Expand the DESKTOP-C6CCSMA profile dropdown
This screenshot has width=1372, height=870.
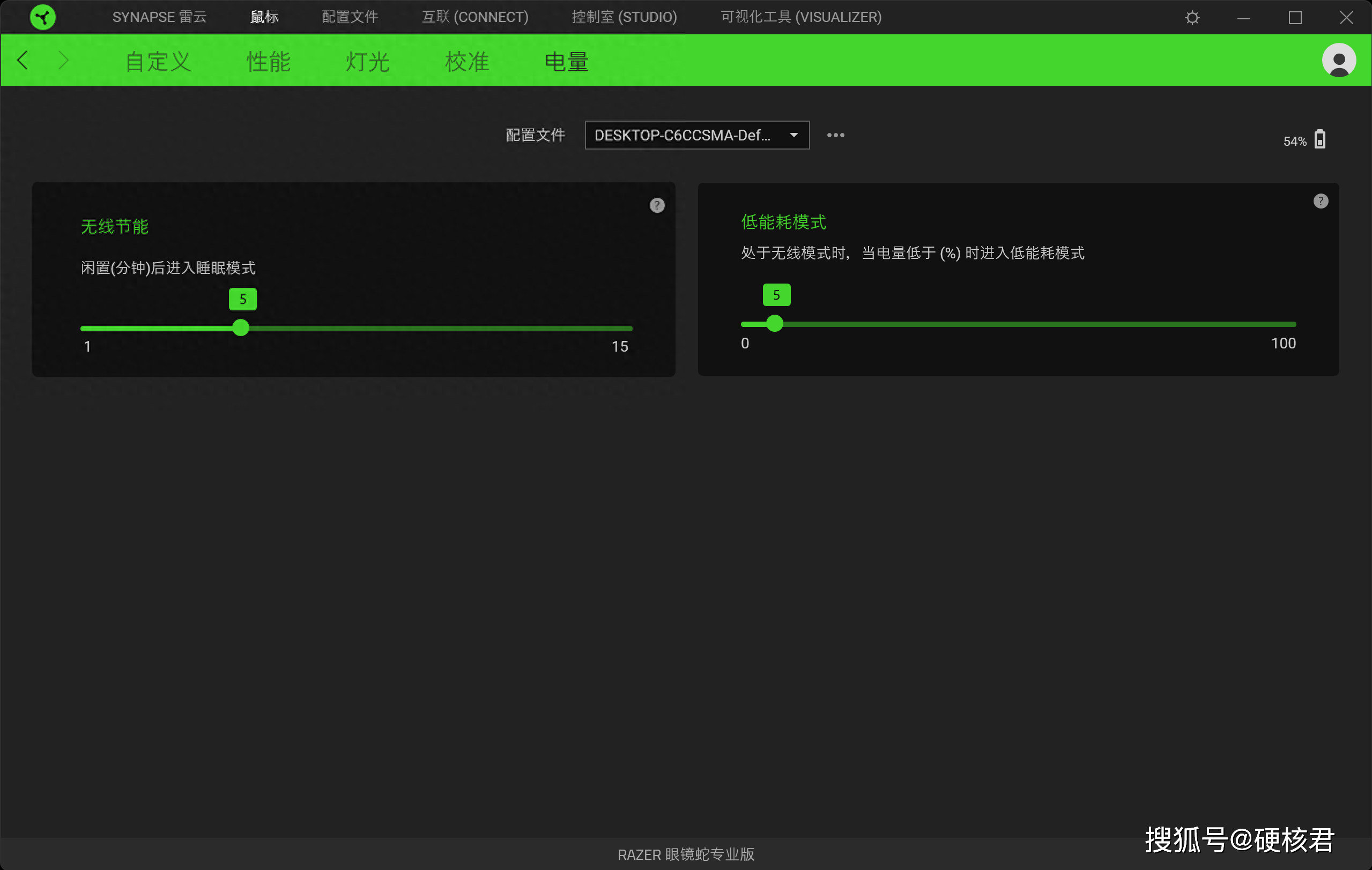(x=697, y=135)
